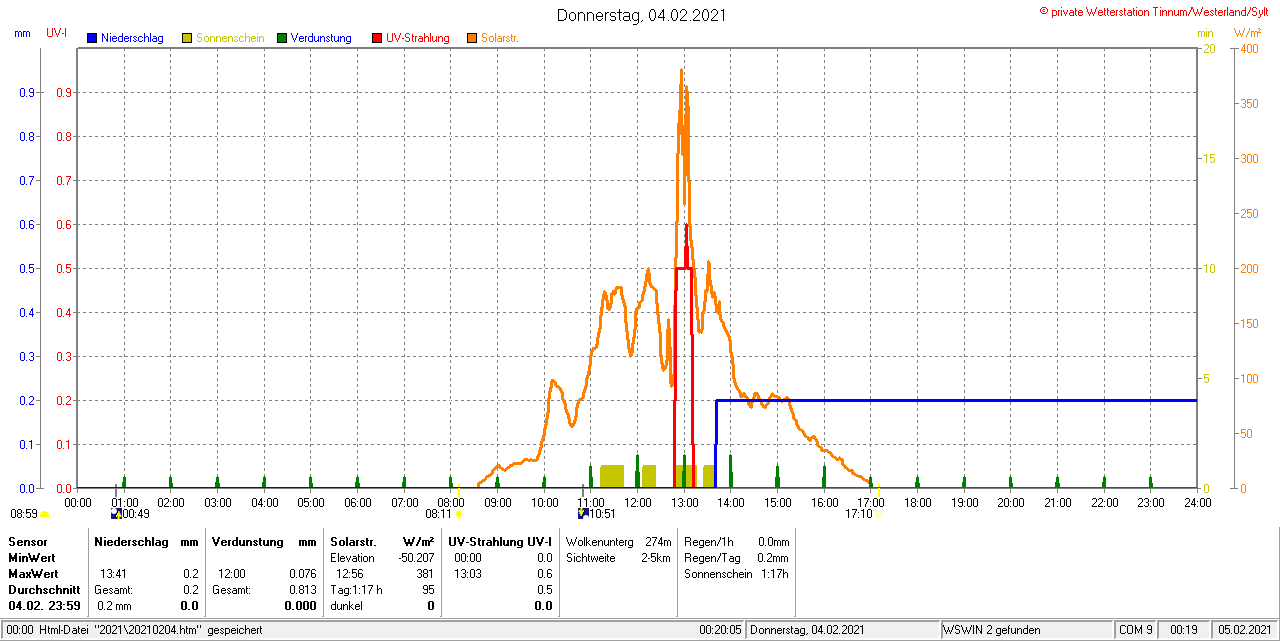Screen dimensions: 1280x641
Task: Click the 18:00 x-axis tick label
Action: click(918, 502)
